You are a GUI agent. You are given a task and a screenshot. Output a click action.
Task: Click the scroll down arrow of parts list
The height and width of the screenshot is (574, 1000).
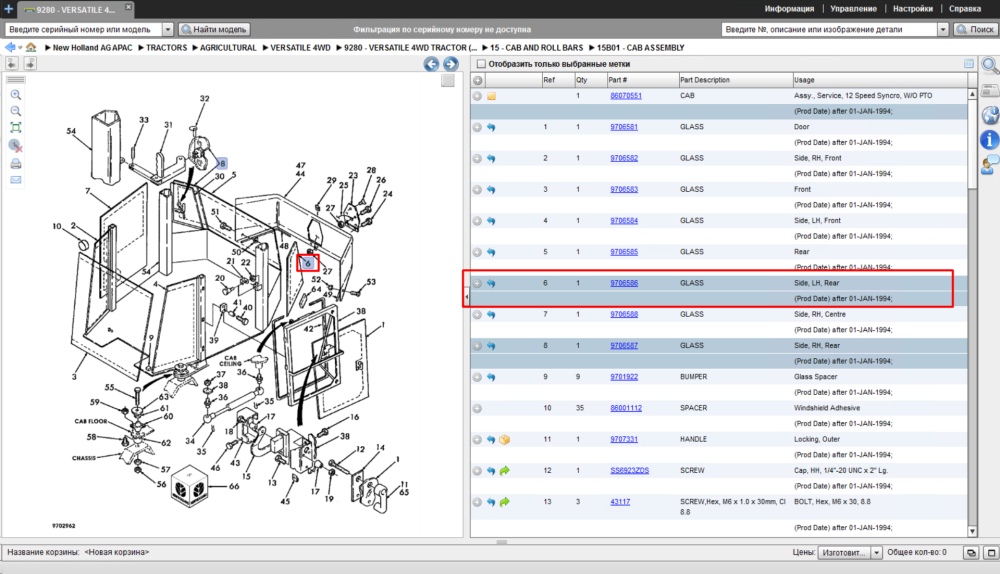pyautogui.click(x=973, y=531)
